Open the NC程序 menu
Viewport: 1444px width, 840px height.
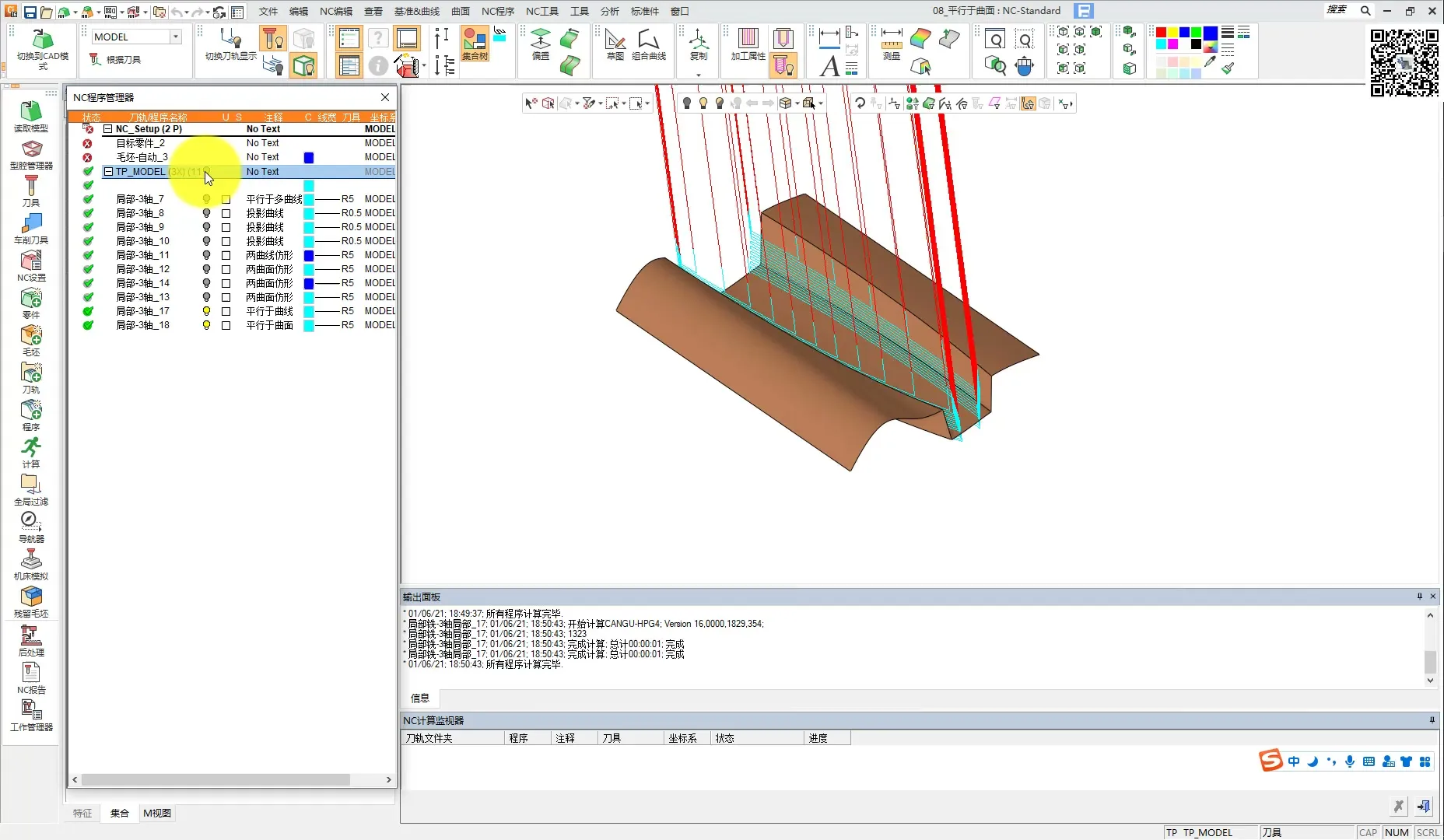[x=497, y=11]
